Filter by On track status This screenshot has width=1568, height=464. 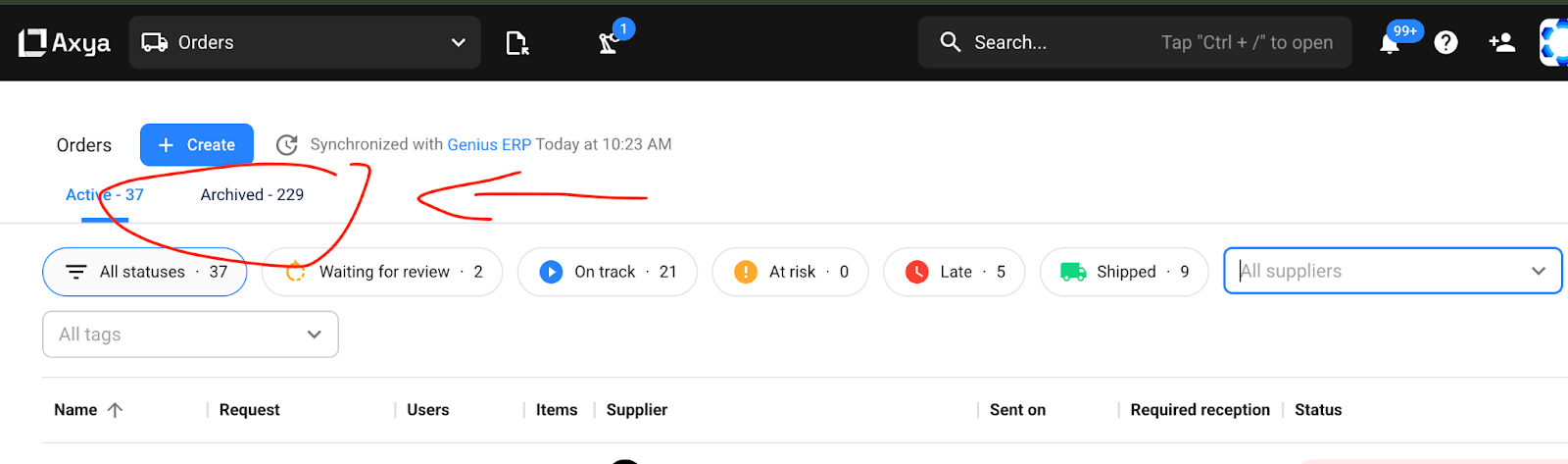(608, 272)
